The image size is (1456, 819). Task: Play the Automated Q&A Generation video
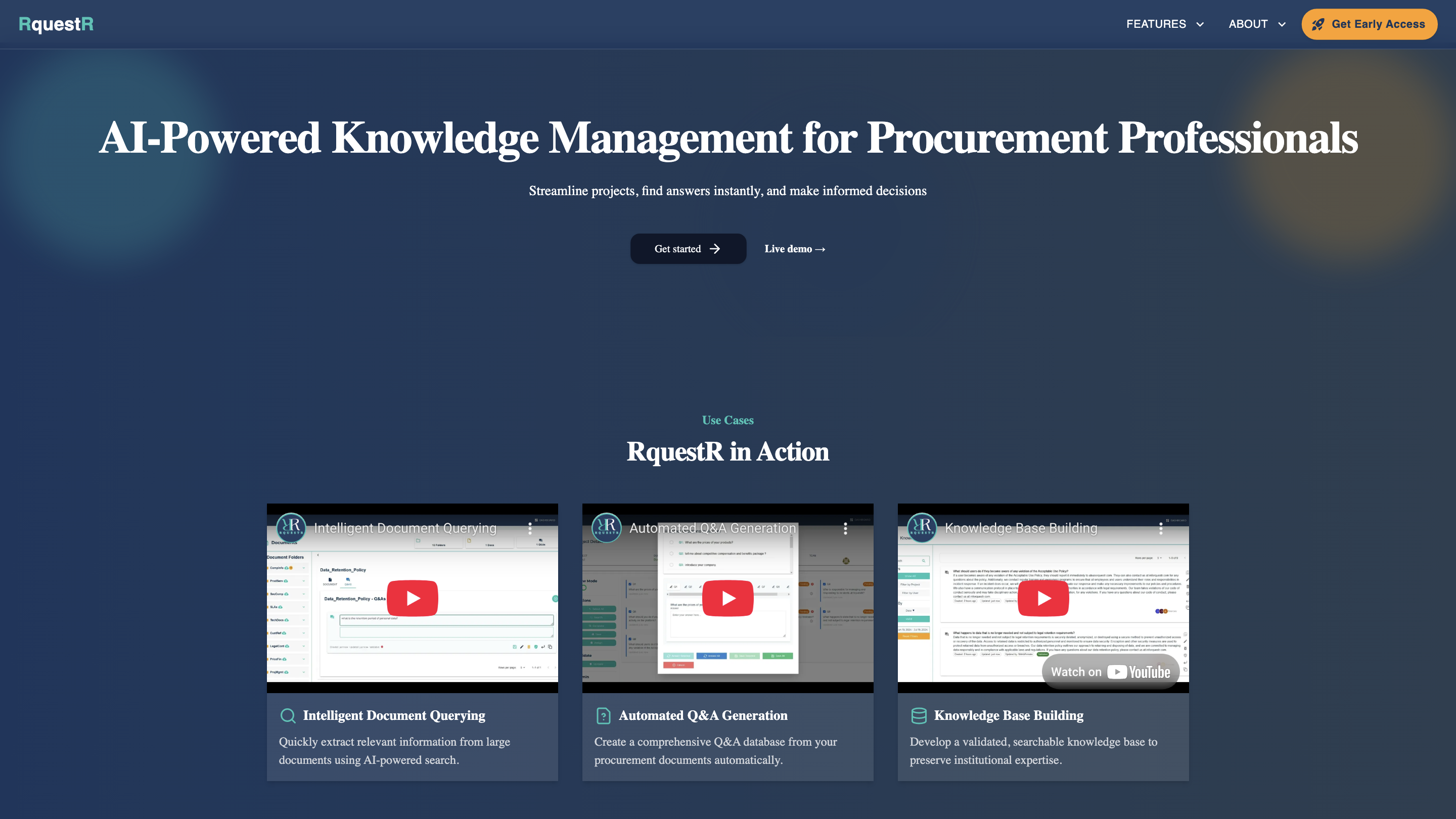pos(727,598)
